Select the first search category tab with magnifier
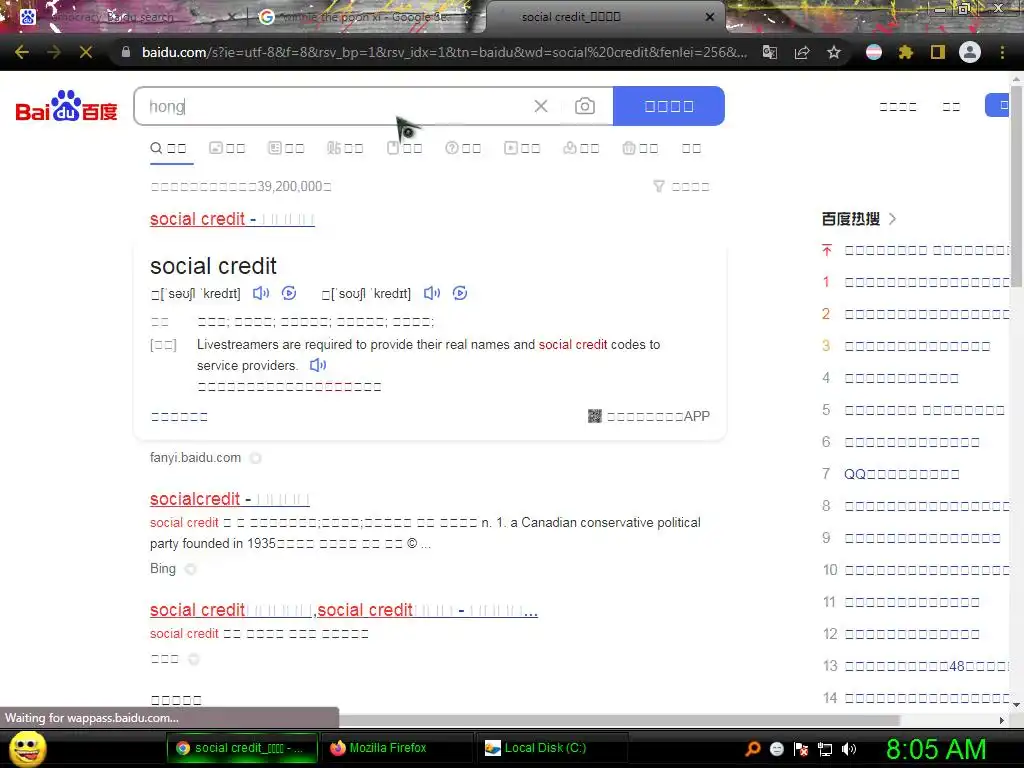The height and width of the screenshot is (768, 1024). pyautogui.click(x=168, y=148)
